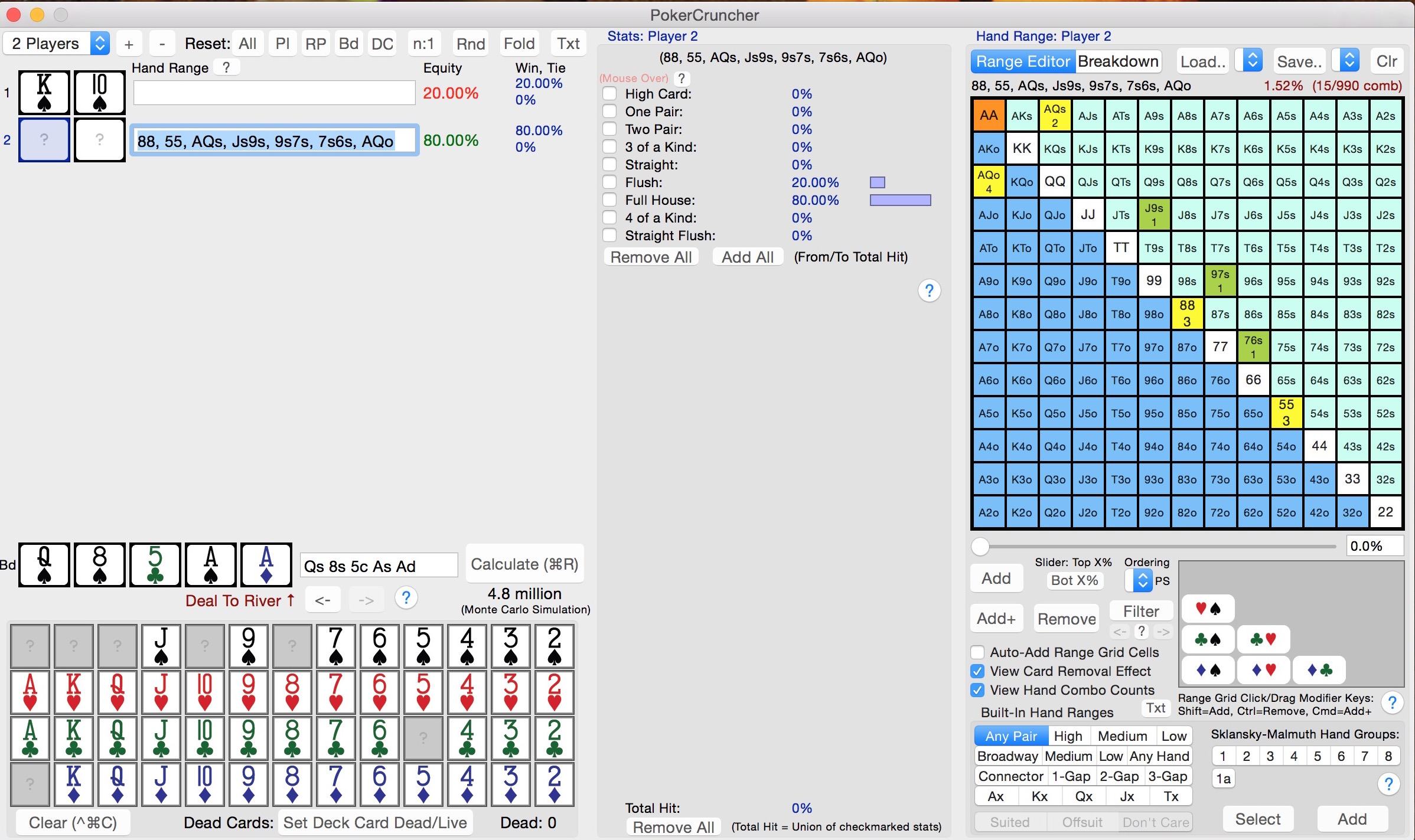Select heart-spade suit combo filter
This screenshot has height=840, width=1415.
point(1208,609)
